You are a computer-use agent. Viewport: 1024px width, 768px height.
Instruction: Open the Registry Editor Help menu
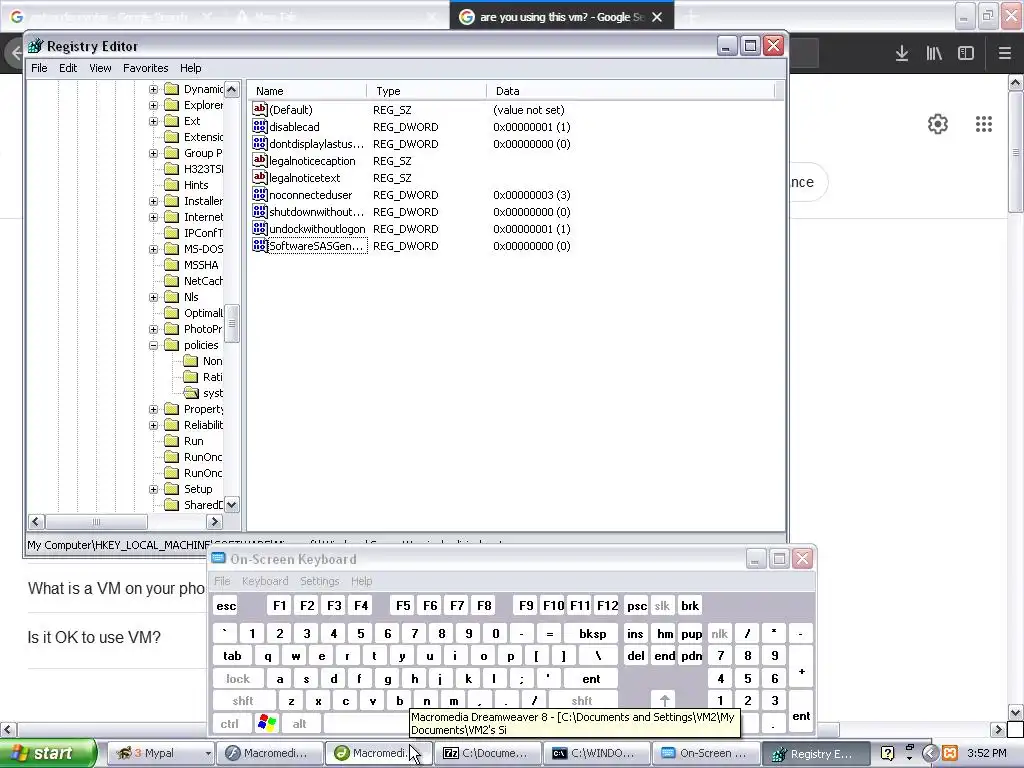(x=191, y=68)
